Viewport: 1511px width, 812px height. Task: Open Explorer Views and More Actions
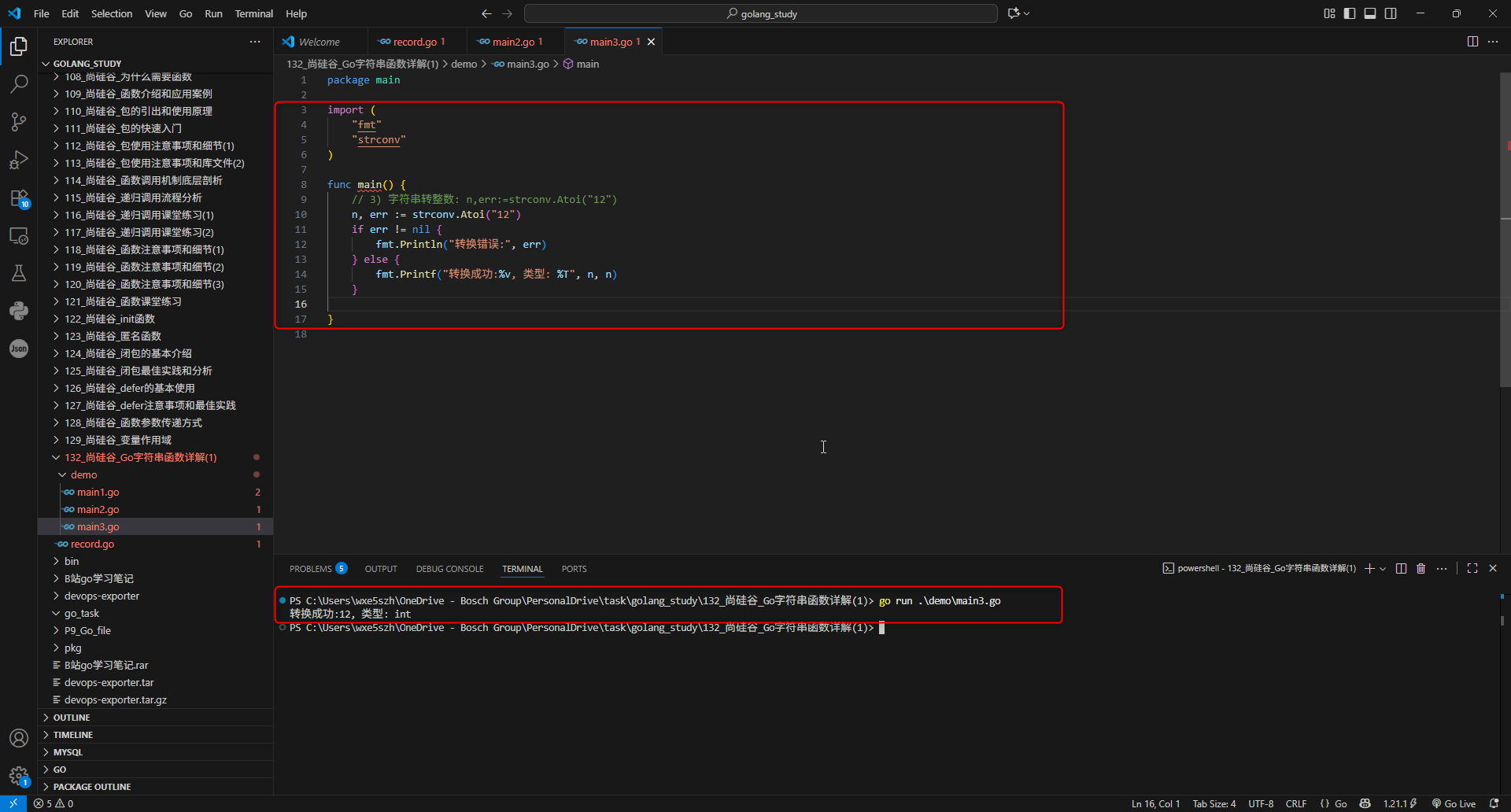coord(255,42)
